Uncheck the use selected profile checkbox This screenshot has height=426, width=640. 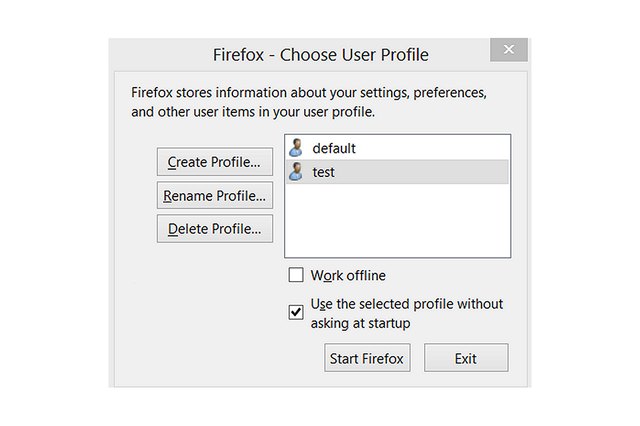point(296,312)
